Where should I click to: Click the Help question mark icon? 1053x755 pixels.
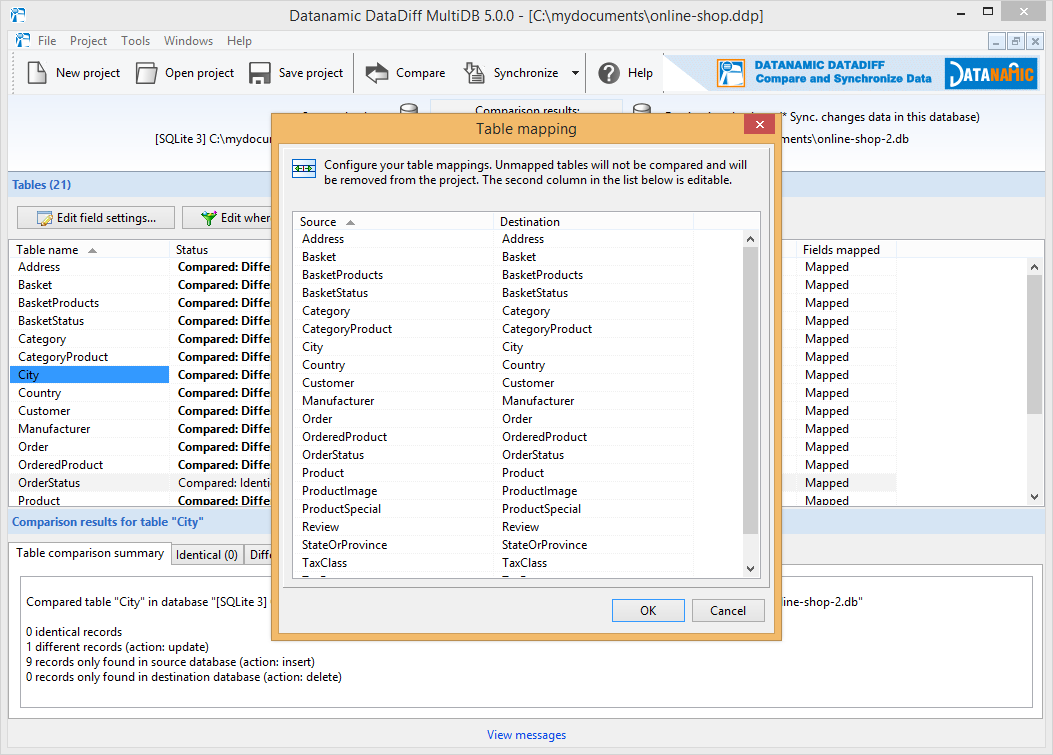coord(609,73)
